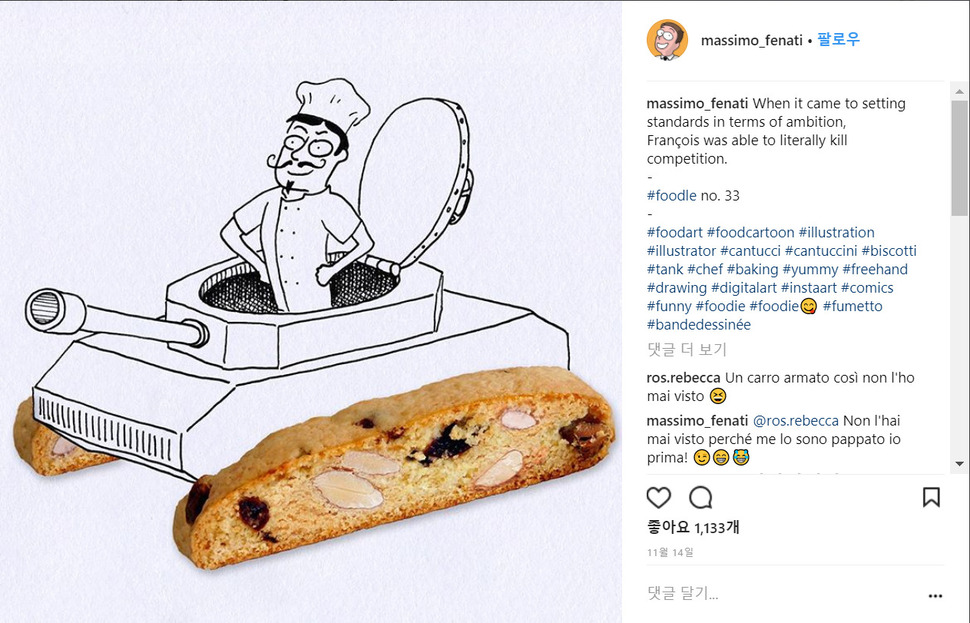The image size is (970, 623).
Task: Save post with bookmark icon
Action: (931, 497)
